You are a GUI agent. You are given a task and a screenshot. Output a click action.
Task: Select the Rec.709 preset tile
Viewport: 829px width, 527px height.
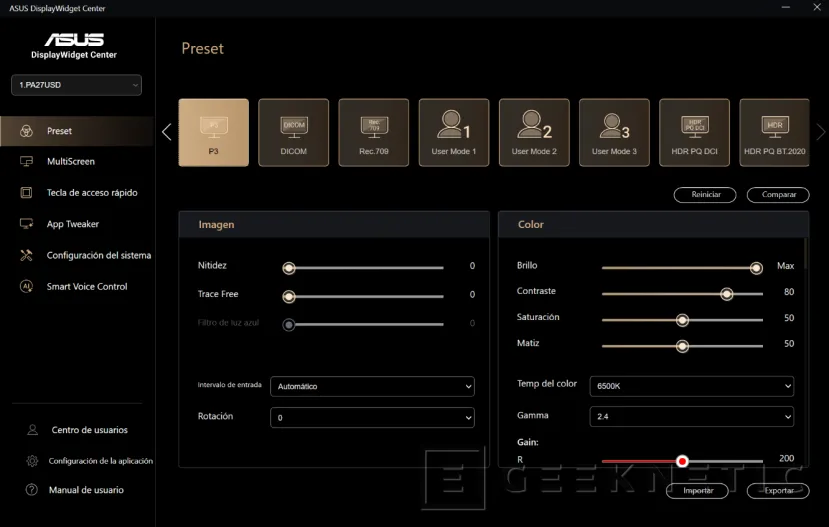[374, 132]
